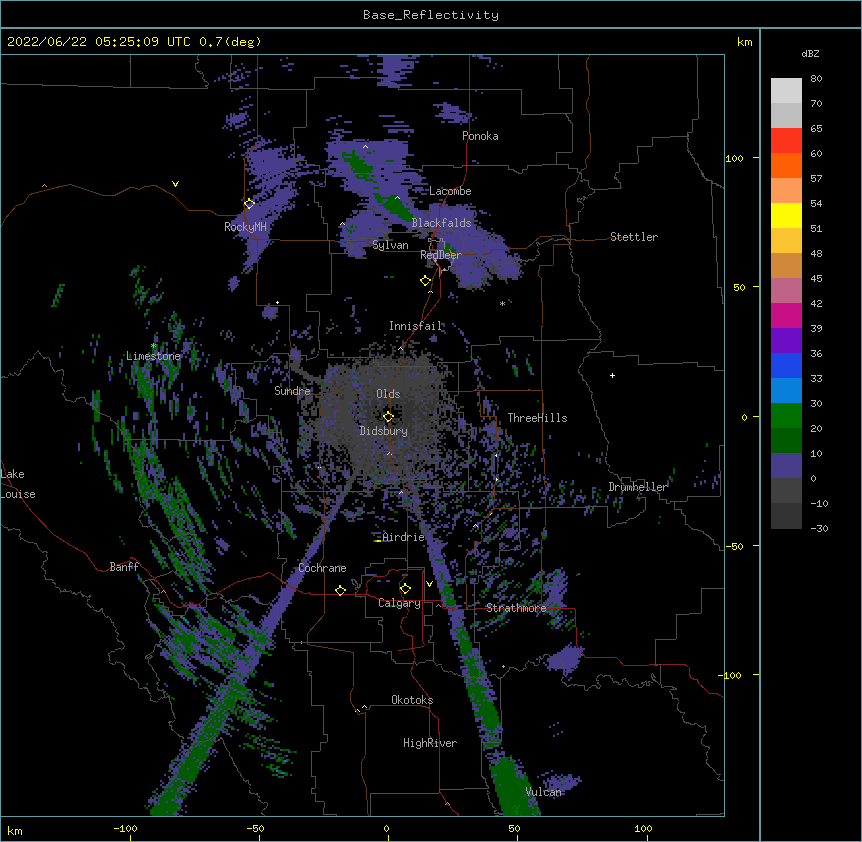Select the purple 36-39 dBZ legend swatch
862x842 pixels.
[x=786, y=341]
